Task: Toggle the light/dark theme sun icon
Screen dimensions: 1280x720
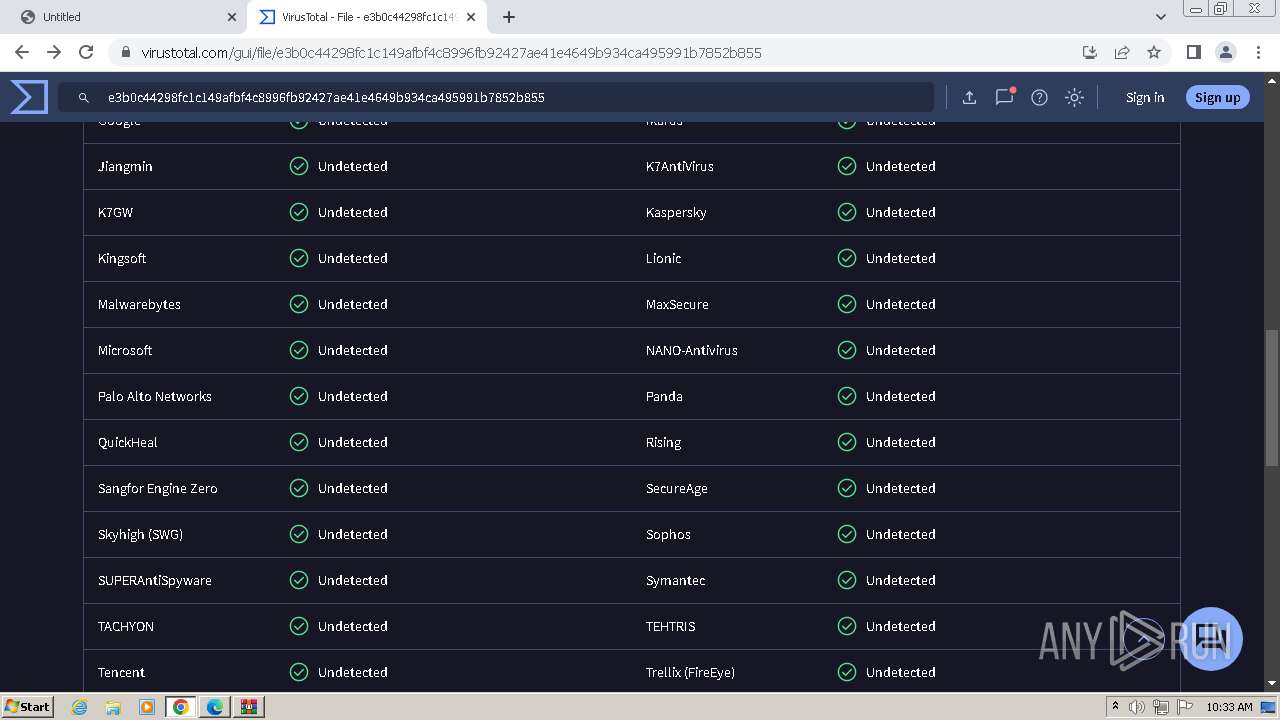Action: (1074, 97)
